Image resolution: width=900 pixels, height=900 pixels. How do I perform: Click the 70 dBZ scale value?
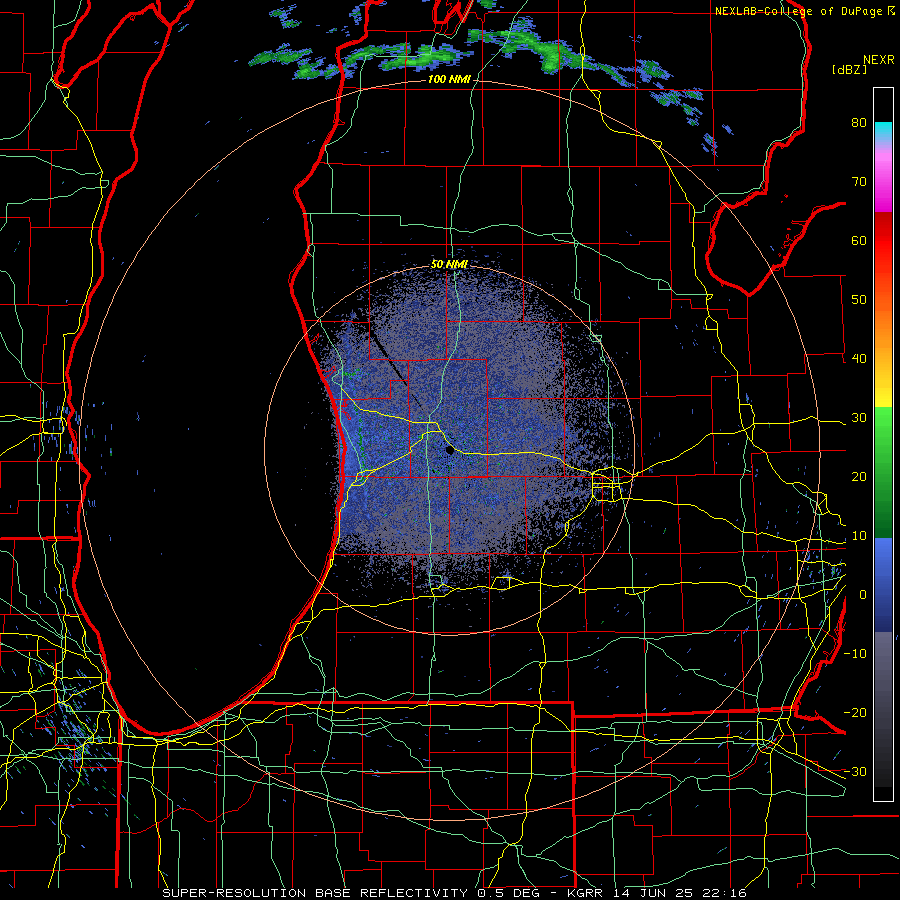pyautogui.click(x=859, y=182)
